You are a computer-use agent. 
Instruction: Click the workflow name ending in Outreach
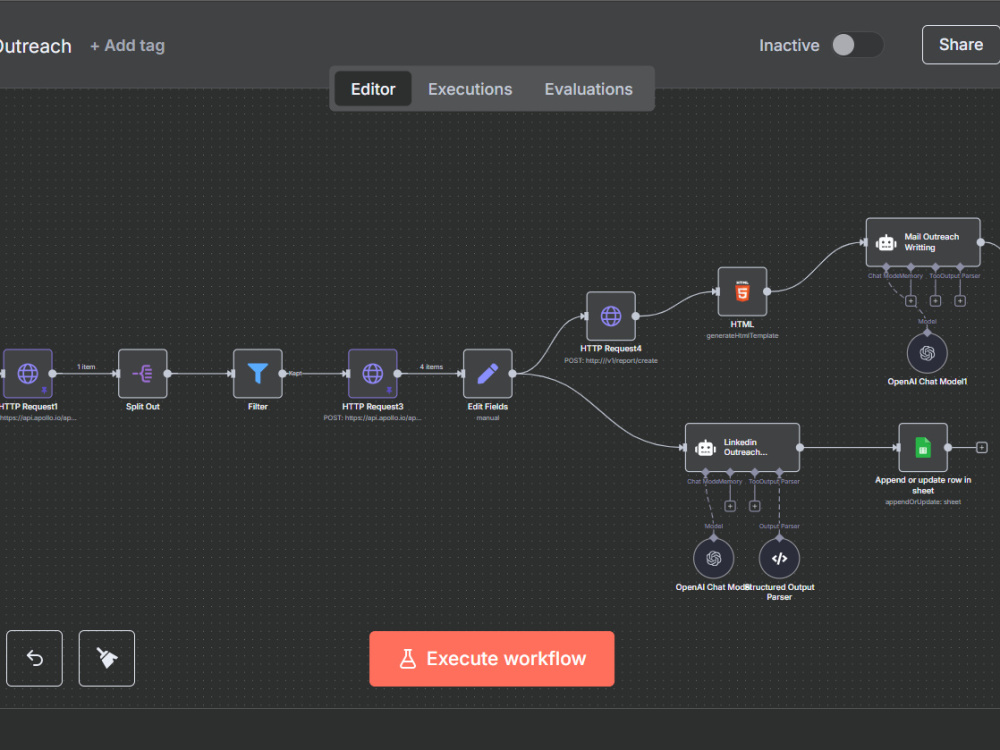[x=36, y=47]
